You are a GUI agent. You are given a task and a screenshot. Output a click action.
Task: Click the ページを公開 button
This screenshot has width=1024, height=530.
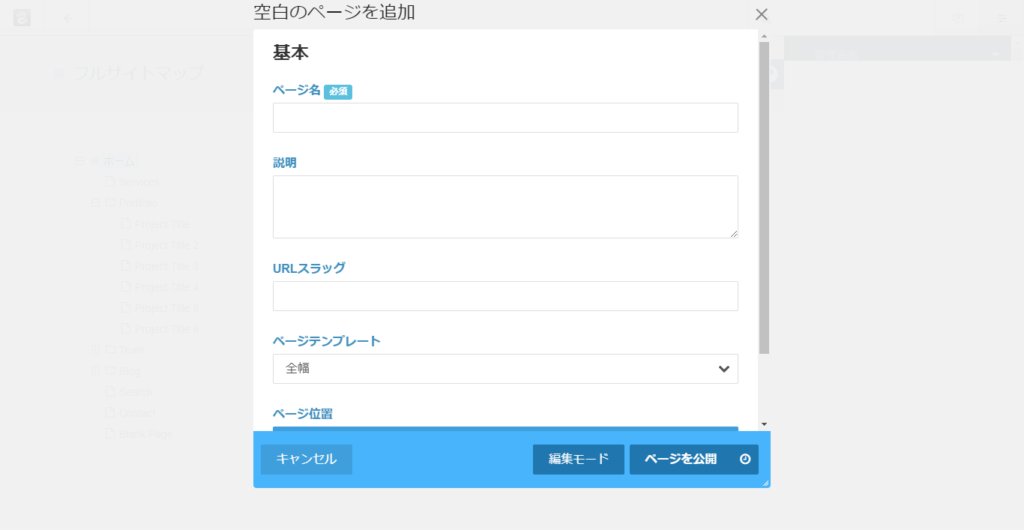point(681,459)
